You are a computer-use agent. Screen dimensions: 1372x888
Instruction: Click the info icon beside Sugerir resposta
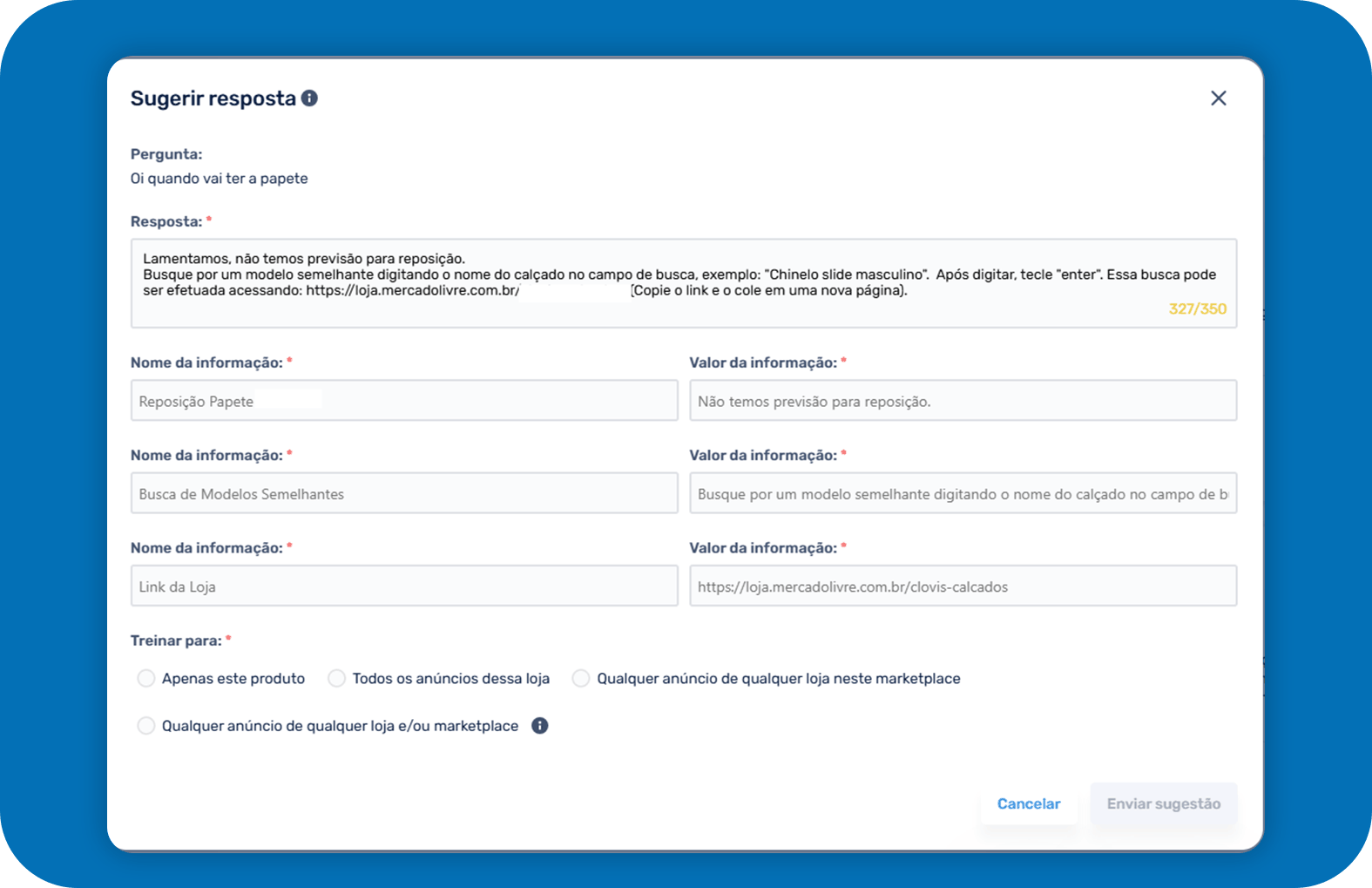coord(309,98)
